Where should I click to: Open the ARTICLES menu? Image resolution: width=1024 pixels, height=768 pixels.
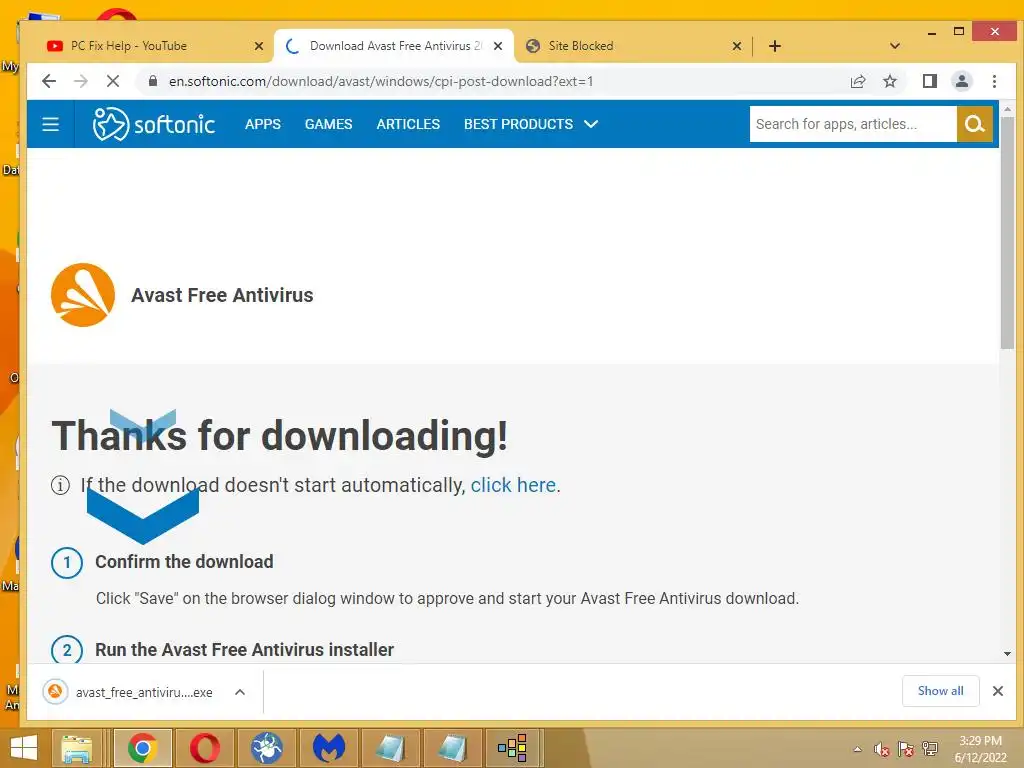[408, 124]
